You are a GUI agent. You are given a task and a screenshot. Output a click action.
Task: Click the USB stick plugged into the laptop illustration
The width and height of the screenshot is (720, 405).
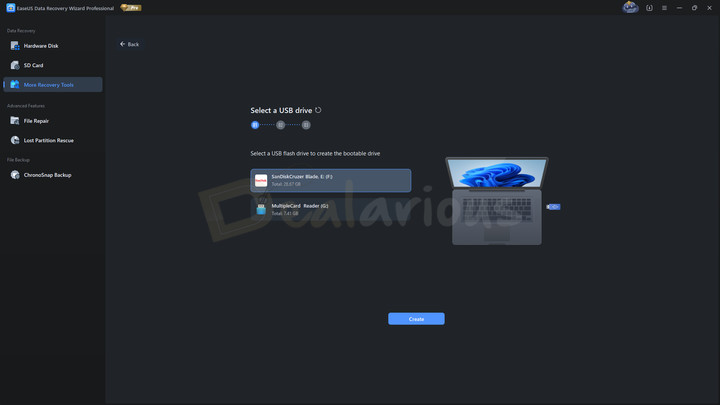553,207
